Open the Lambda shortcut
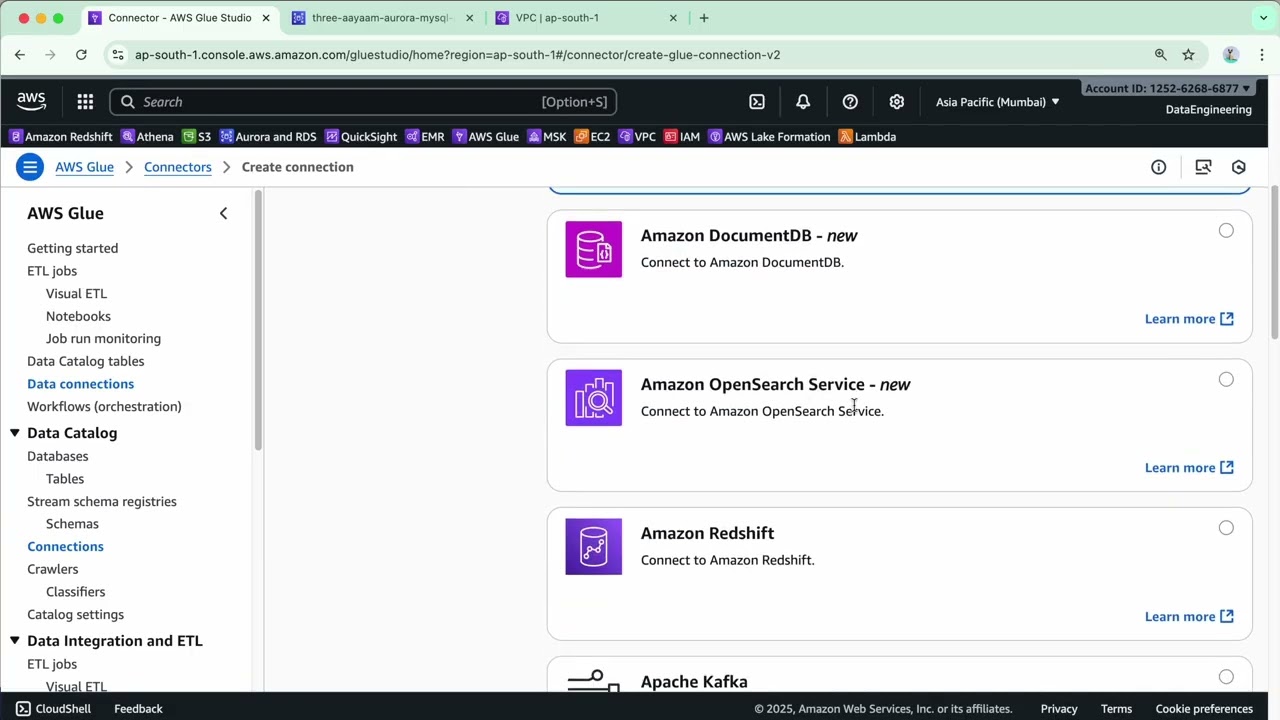 click(x=868, y=137)
